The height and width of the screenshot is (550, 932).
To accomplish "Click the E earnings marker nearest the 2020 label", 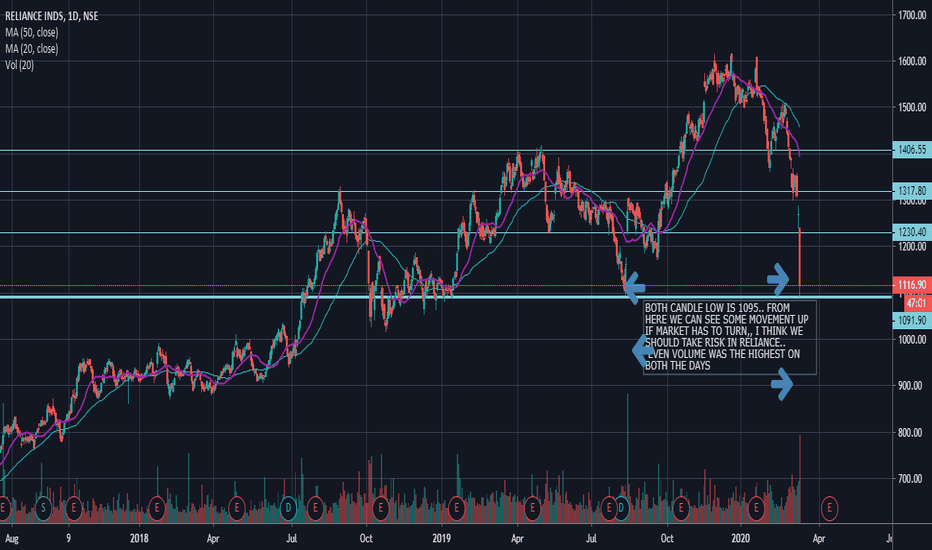I will pos(756,508).
